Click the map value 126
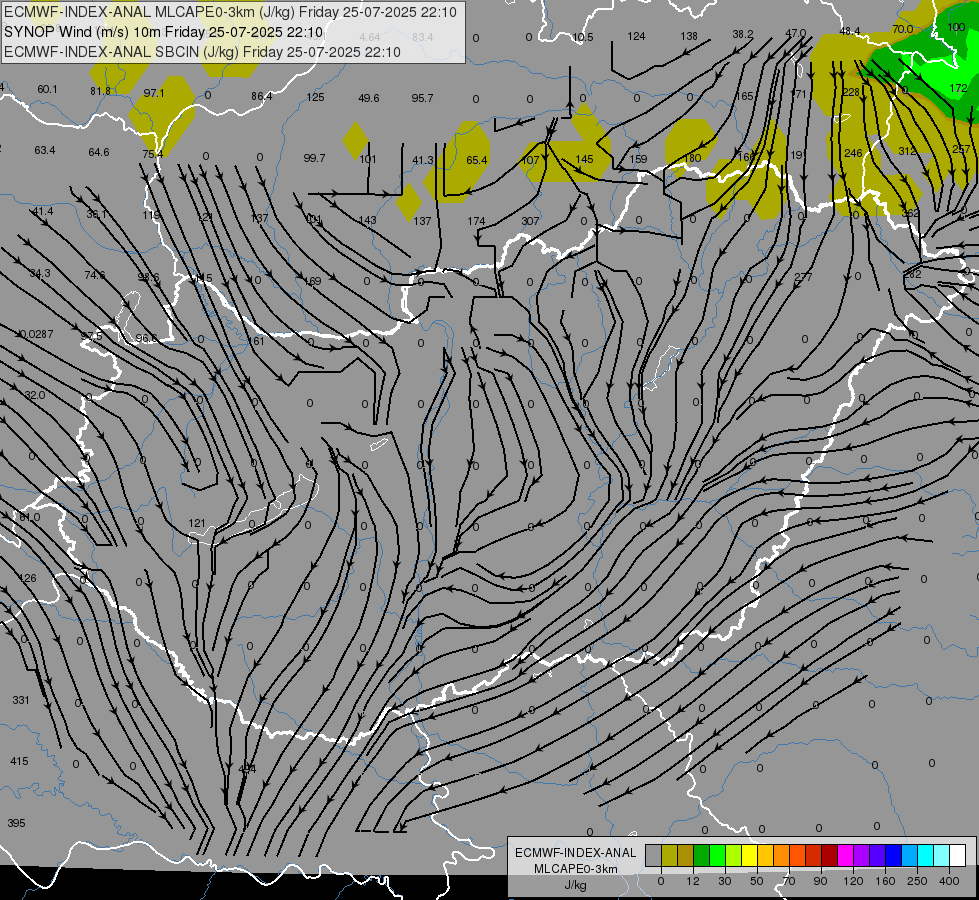 [27, 578]
